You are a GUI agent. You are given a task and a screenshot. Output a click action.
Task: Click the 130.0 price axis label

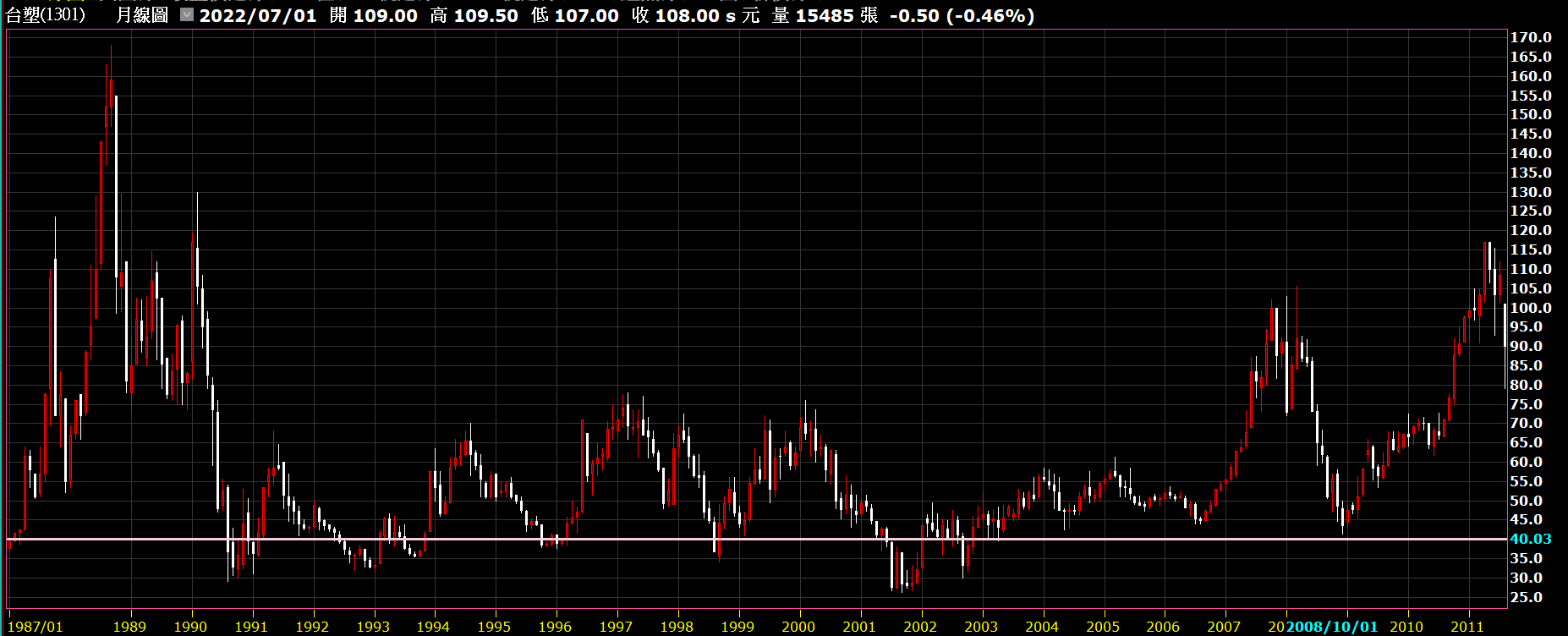point(1531,192)
